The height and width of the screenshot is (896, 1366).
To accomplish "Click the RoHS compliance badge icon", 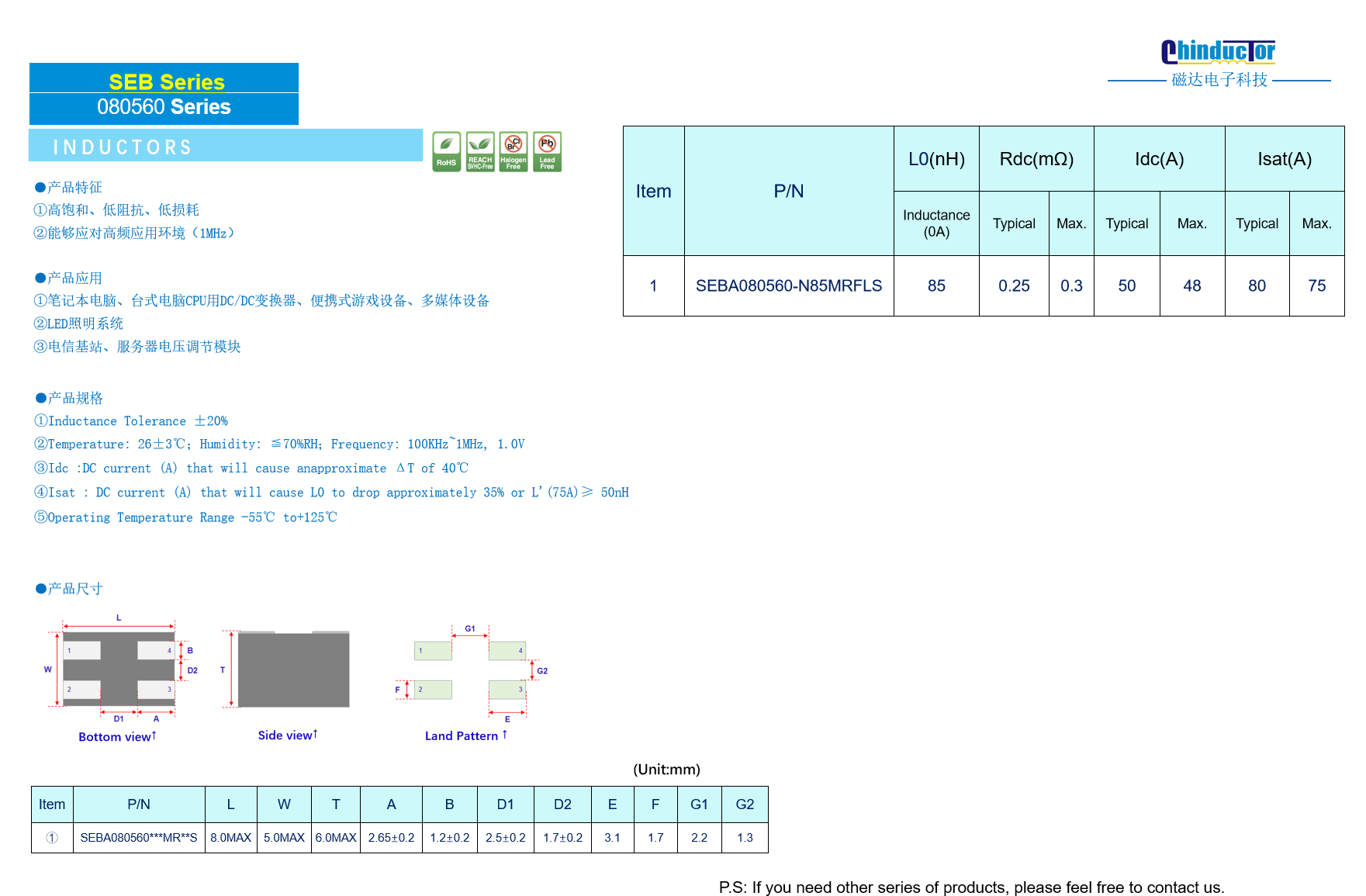I will [x=446, y=151].
